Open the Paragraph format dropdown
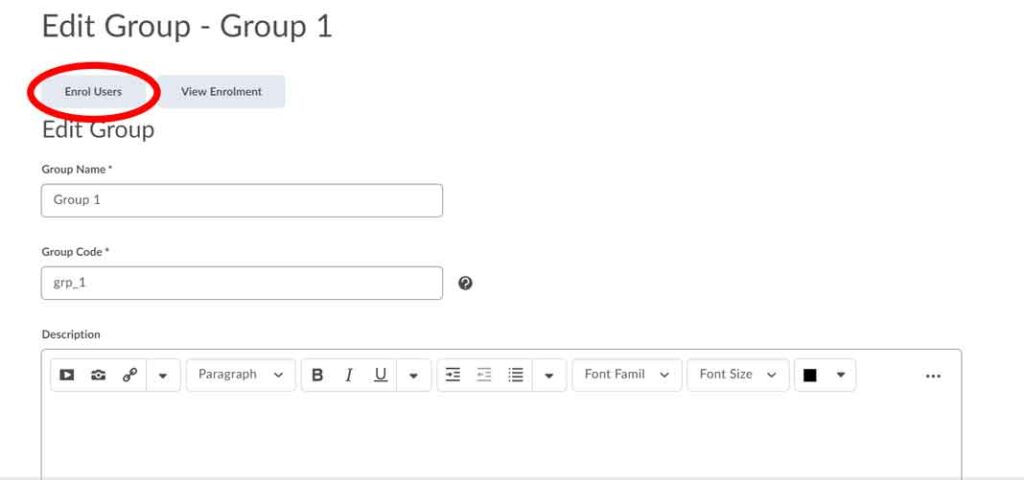Viewport: 1024px width, 480px height. 240,375
